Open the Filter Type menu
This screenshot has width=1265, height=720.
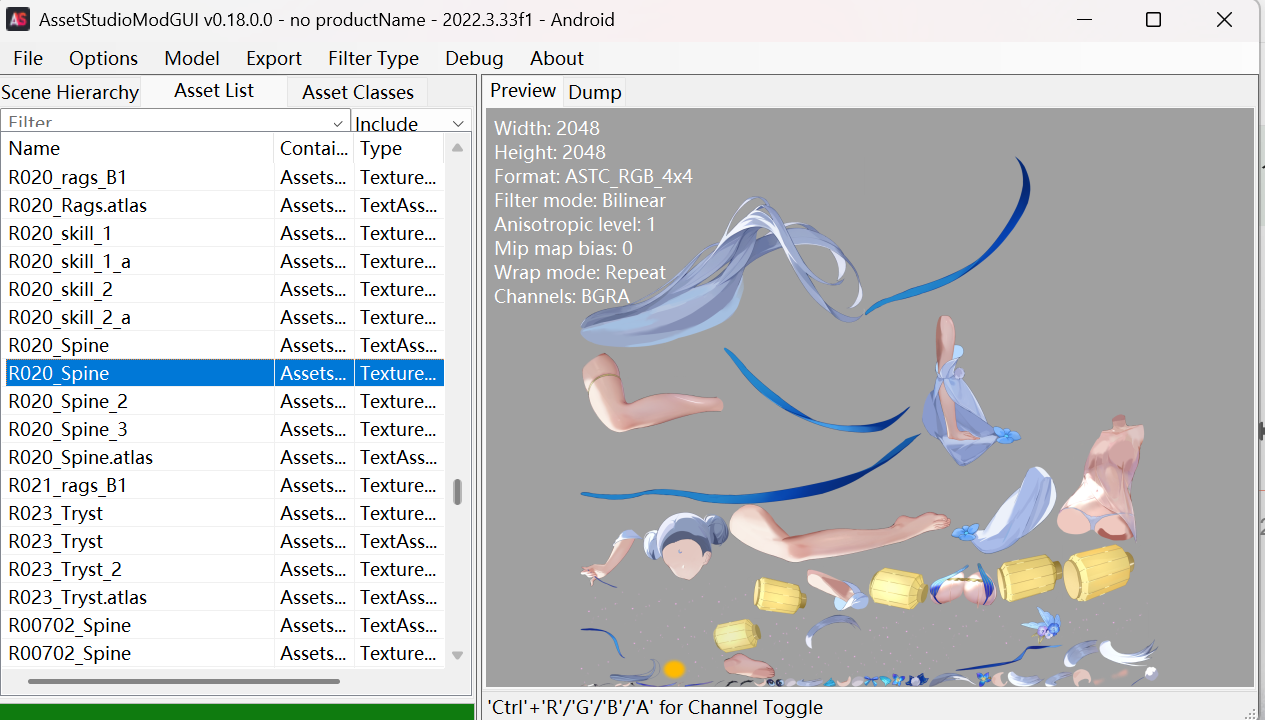point(373,58)
